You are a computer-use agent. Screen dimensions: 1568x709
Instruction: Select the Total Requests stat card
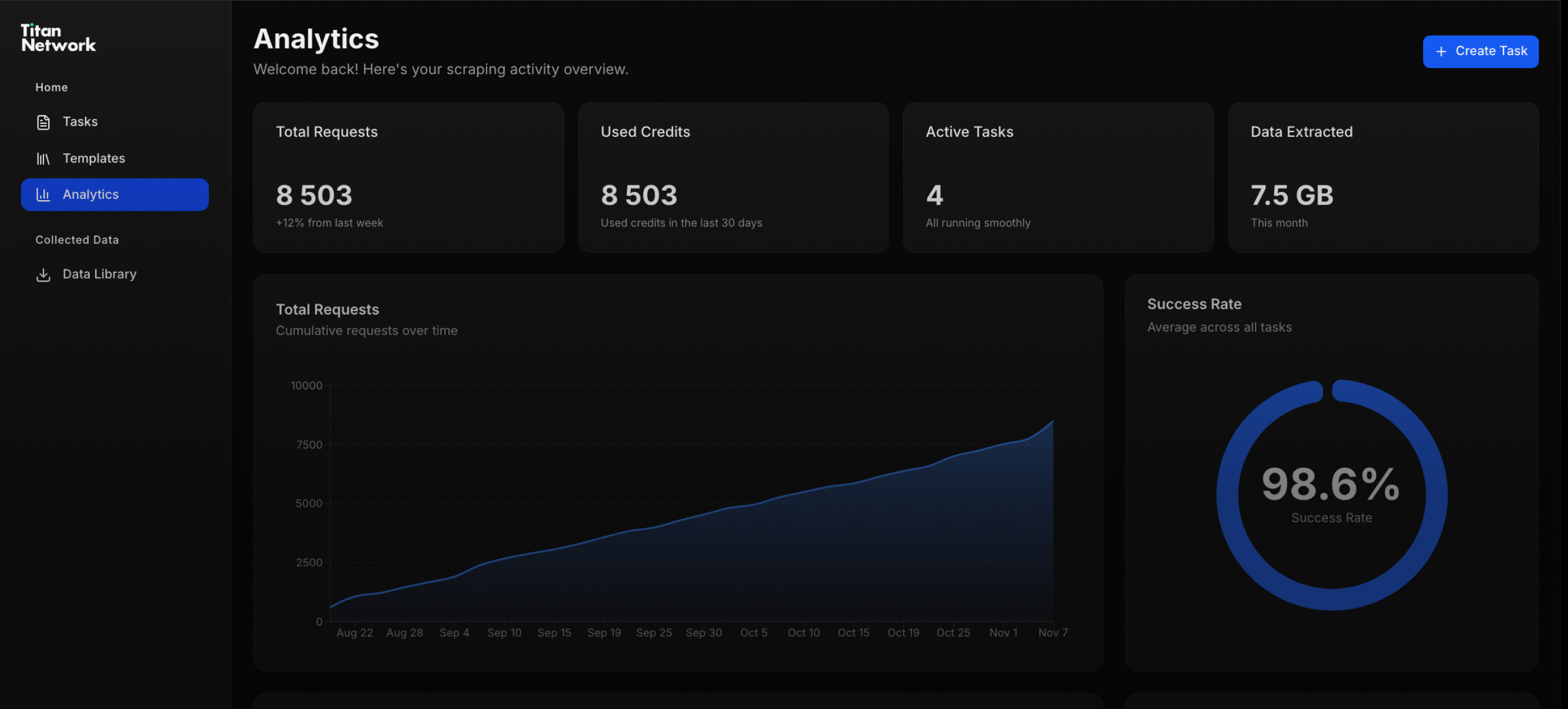408,177
